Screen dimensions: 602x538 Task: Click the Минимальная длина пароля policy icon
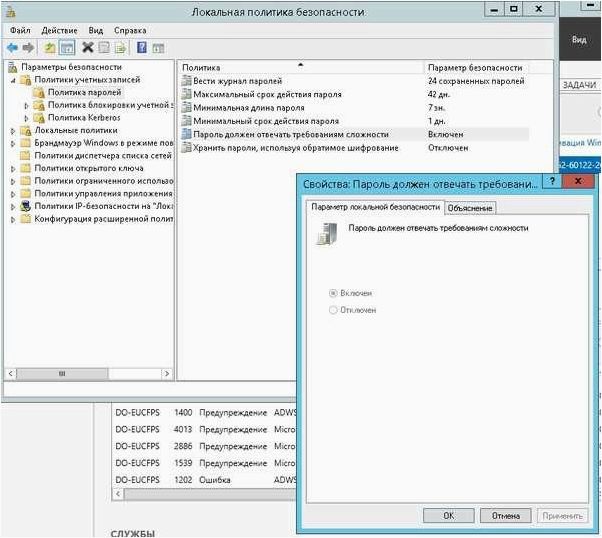pyautogui.click(x=186, y=108)
